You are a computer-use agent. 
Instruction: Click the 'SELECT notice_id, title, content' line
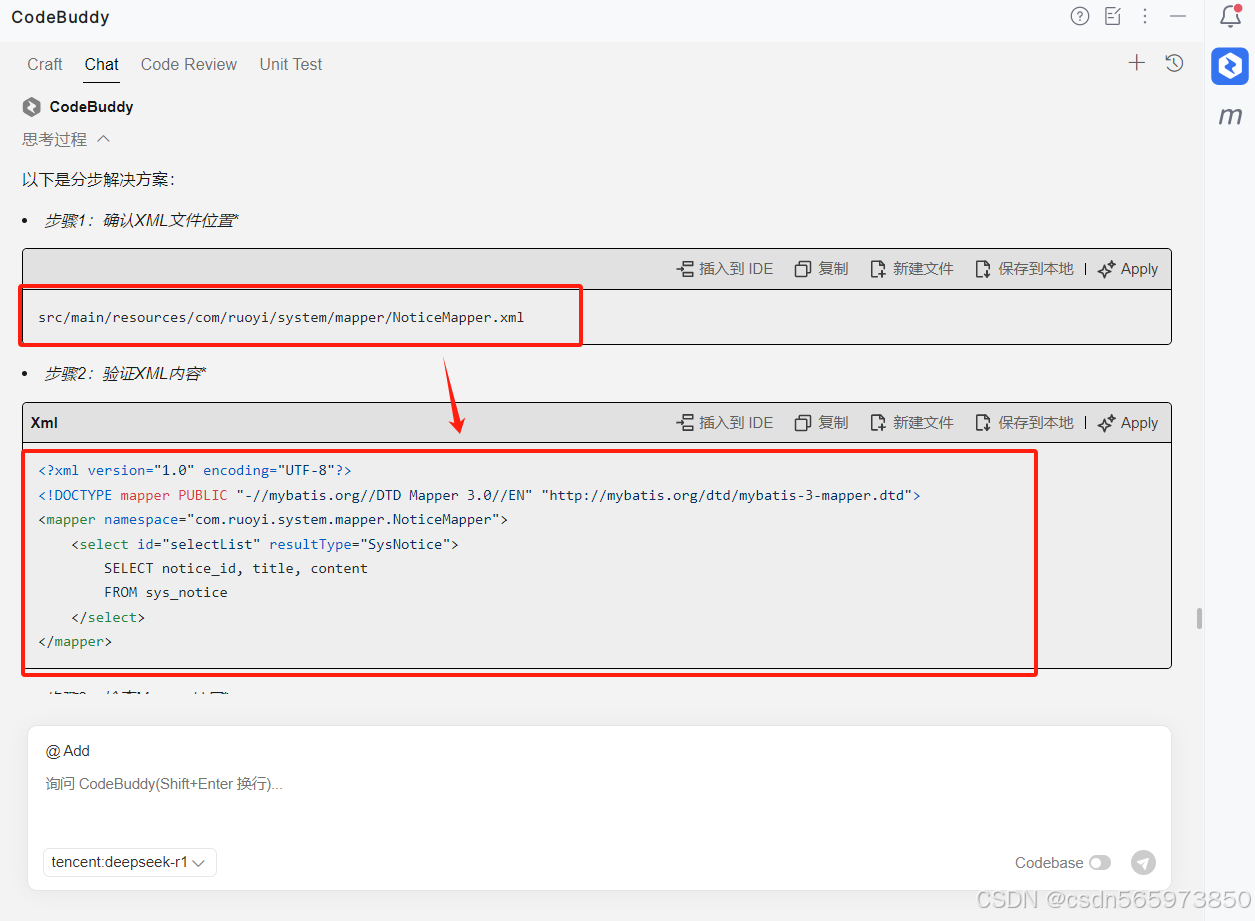(x=236, y=568)
